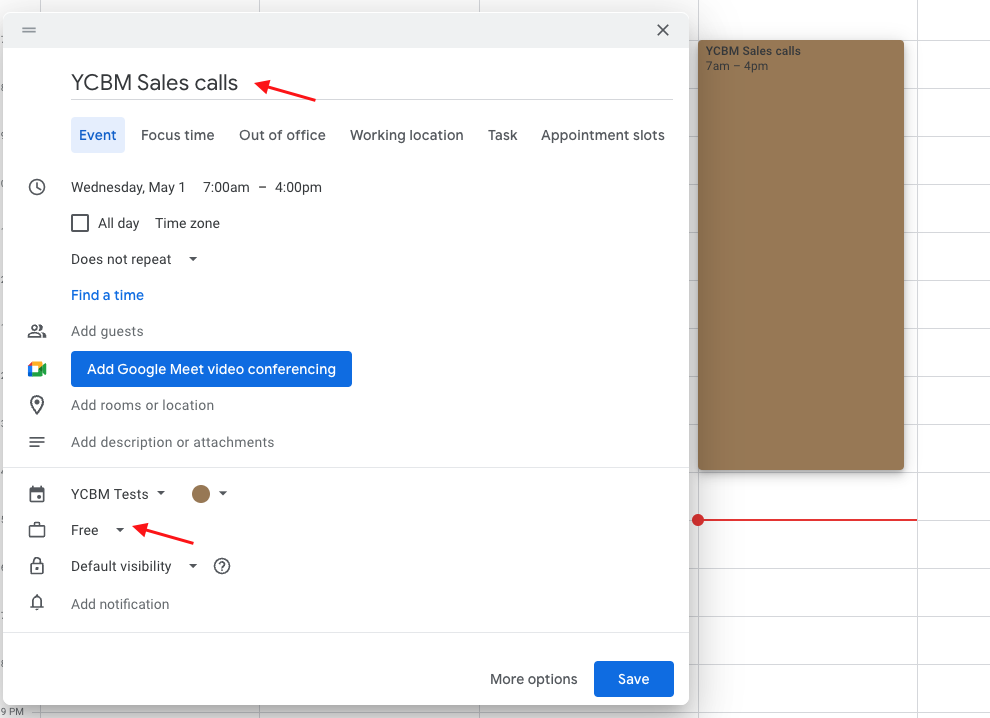Switch to the Appointment slots tab
The height and width of the screenshot is (718, 990).
pyautogui.click(x=602, y=135)
